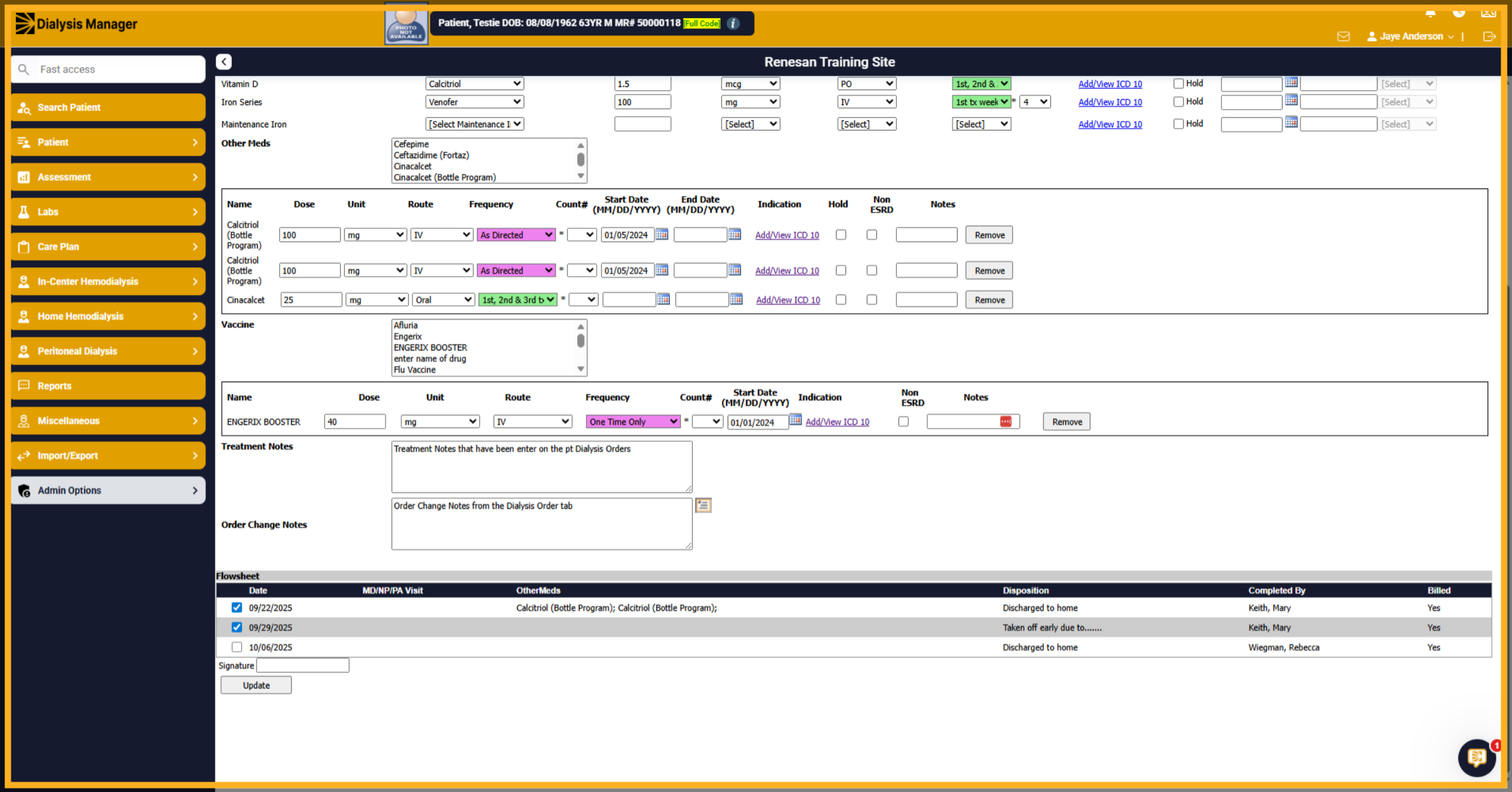Open the Jaye Anderson user dropdown
Image resolution: width=1512 pixels, height=792 pixels.
click(1411, 37)
